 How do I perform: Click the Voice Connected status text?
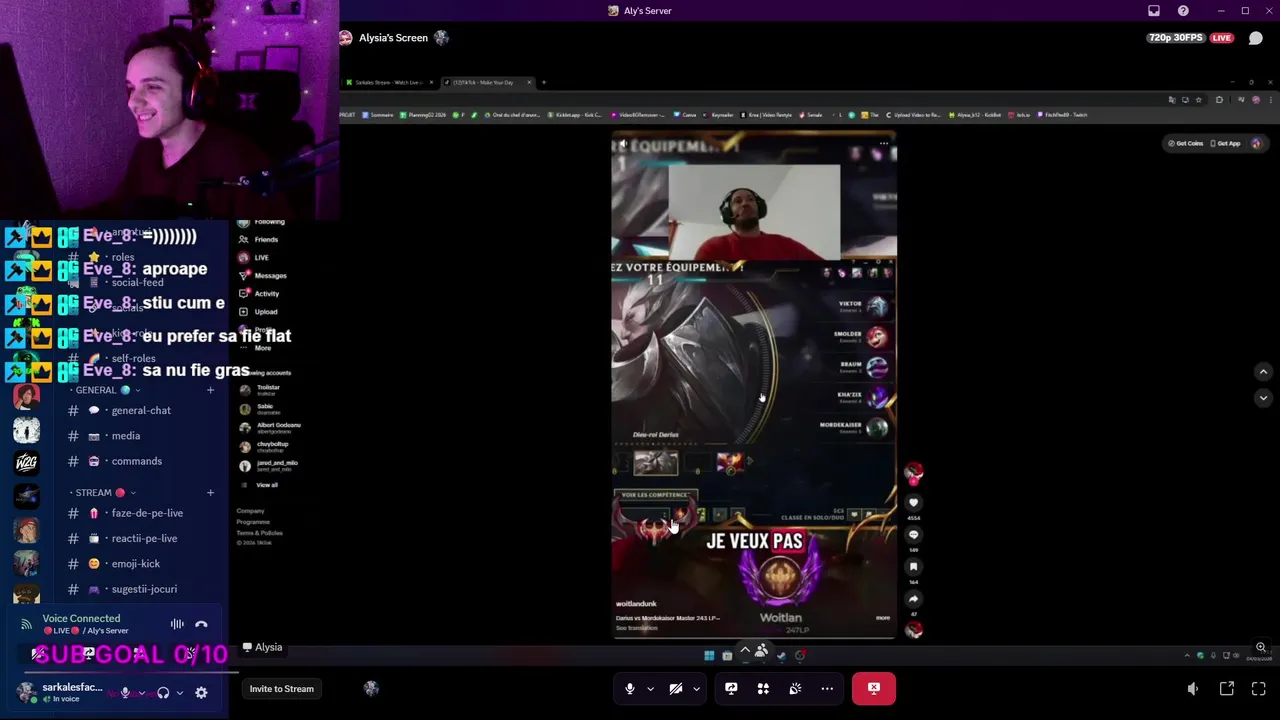pyautogui.click(x=81, y=619)
